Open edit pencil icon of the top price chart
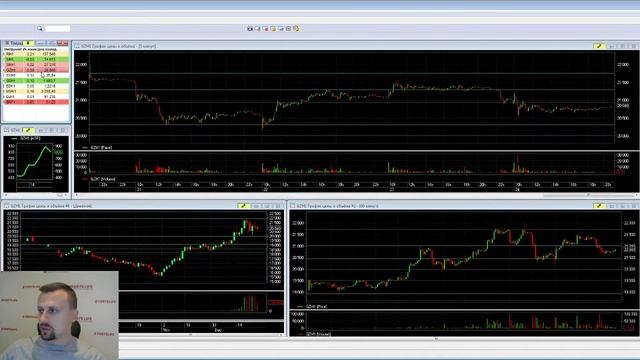Image resolution: width=640 pixels, height=360 pixels. [x=599, y=46]
